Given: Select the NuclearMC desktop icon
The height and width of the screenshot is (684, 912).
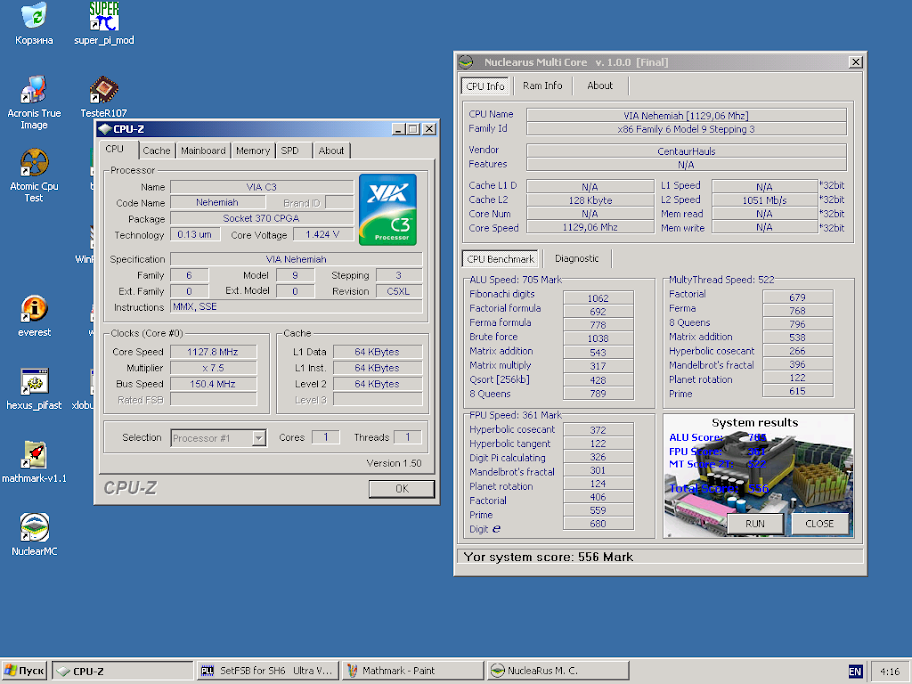Looking at the screenshot, I should (x=34, y=535).
